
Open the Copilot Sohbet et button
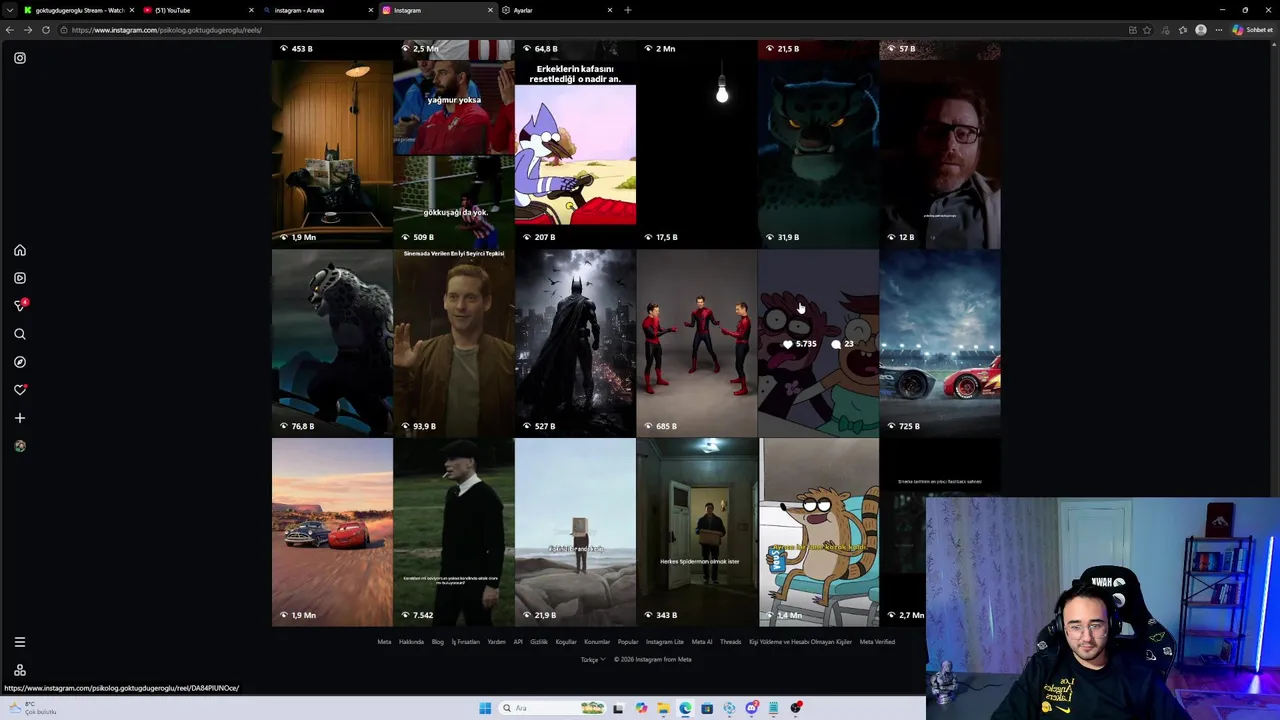coord(1251,30)
